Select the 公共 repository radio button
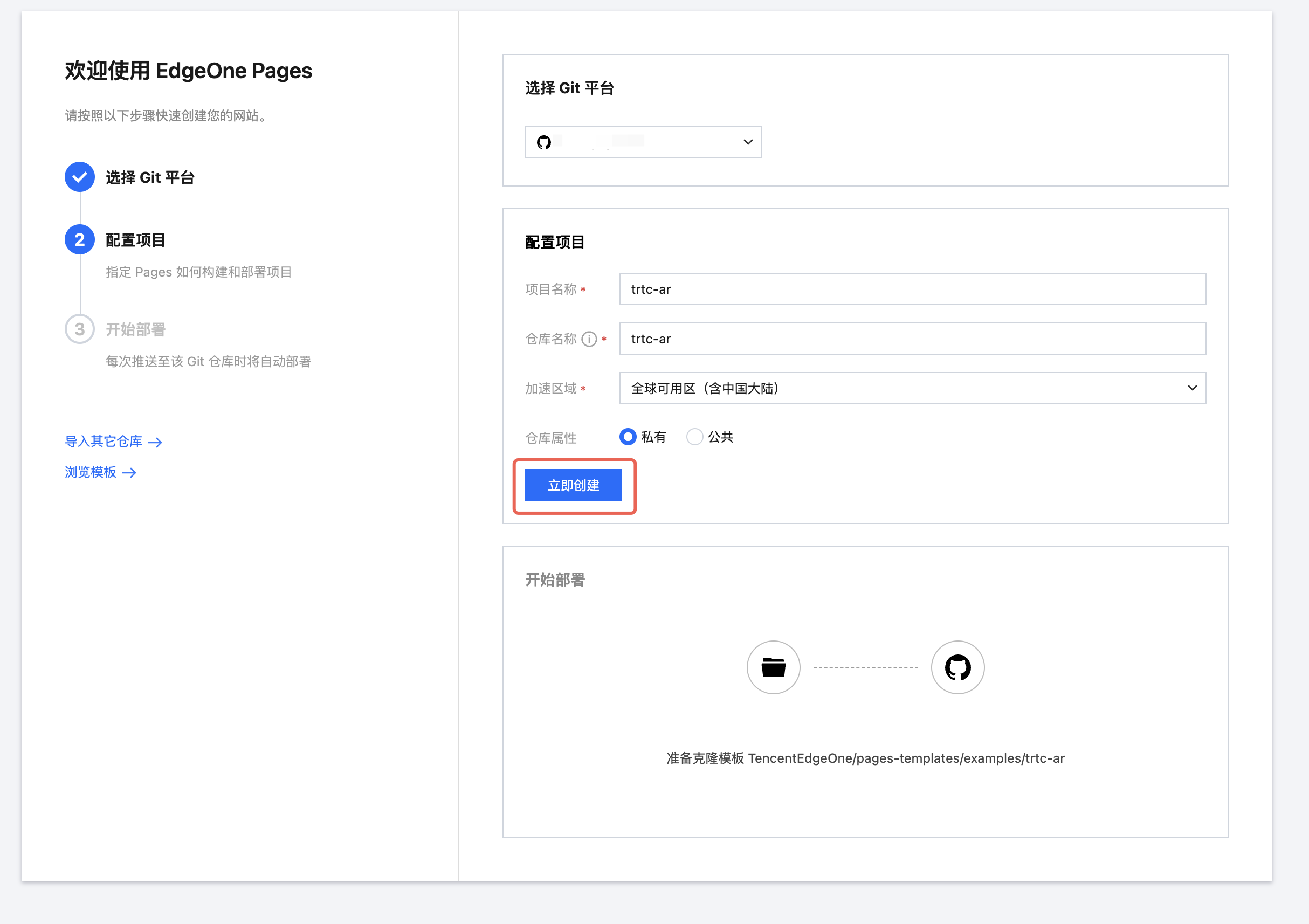Screen dimensions: 1309x924 pos(694,437)
